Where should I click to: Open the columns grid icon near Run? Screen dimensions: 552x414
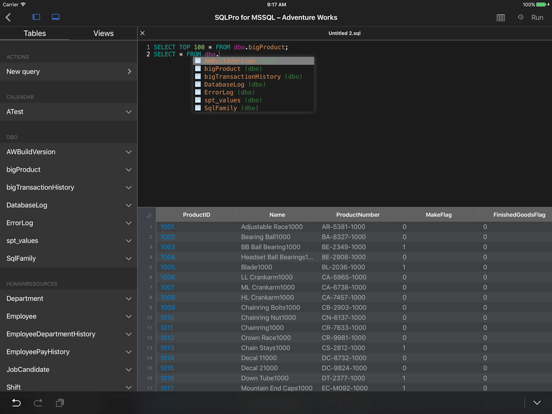click(x=500, y=18)
